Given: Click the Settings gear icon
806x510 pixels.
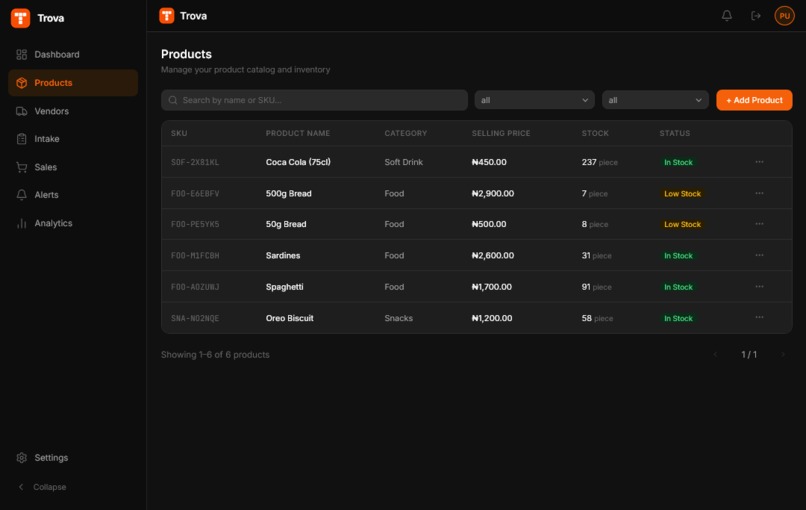Looking at the screenshot, I should [x=22, y=458].
